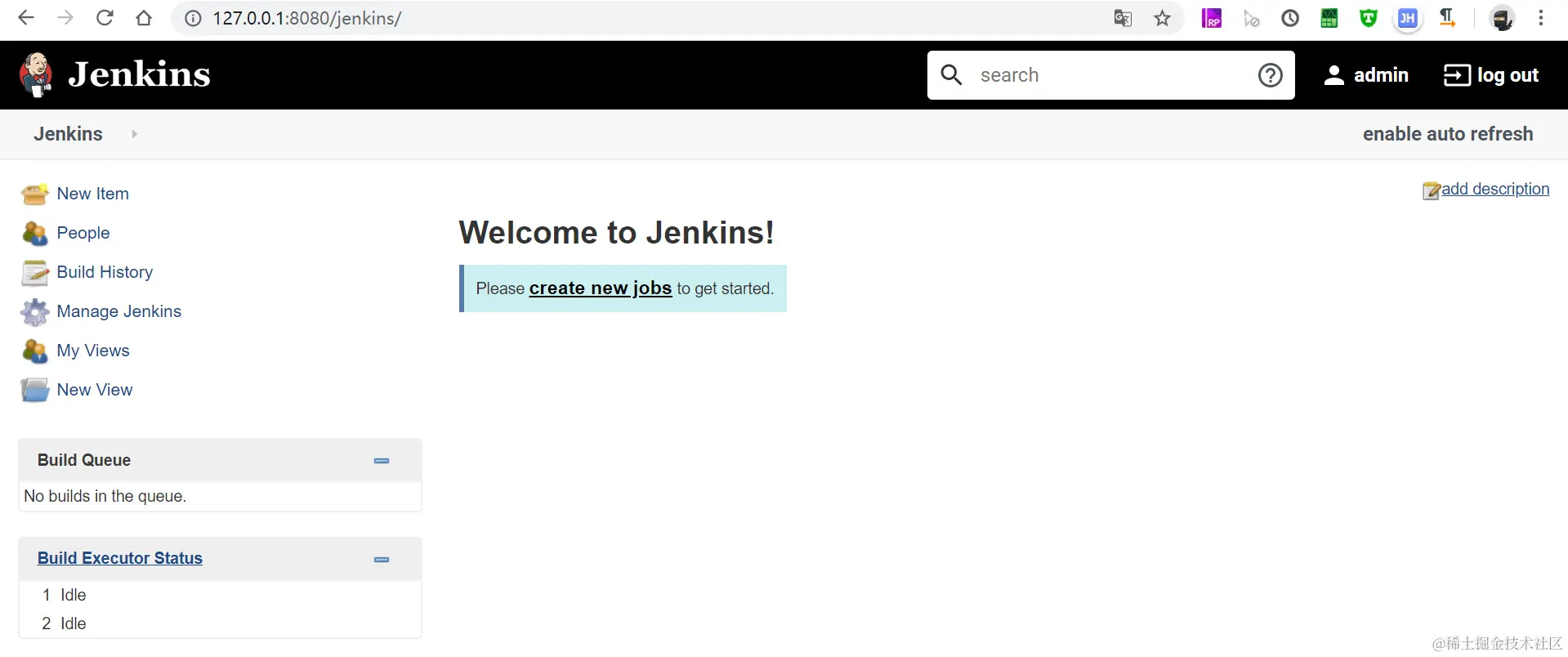Image resolution: width=1568 pixels, height=657 pixels.
Task: Click the purple RP extension icon
Action: [x=1212, y=18]
